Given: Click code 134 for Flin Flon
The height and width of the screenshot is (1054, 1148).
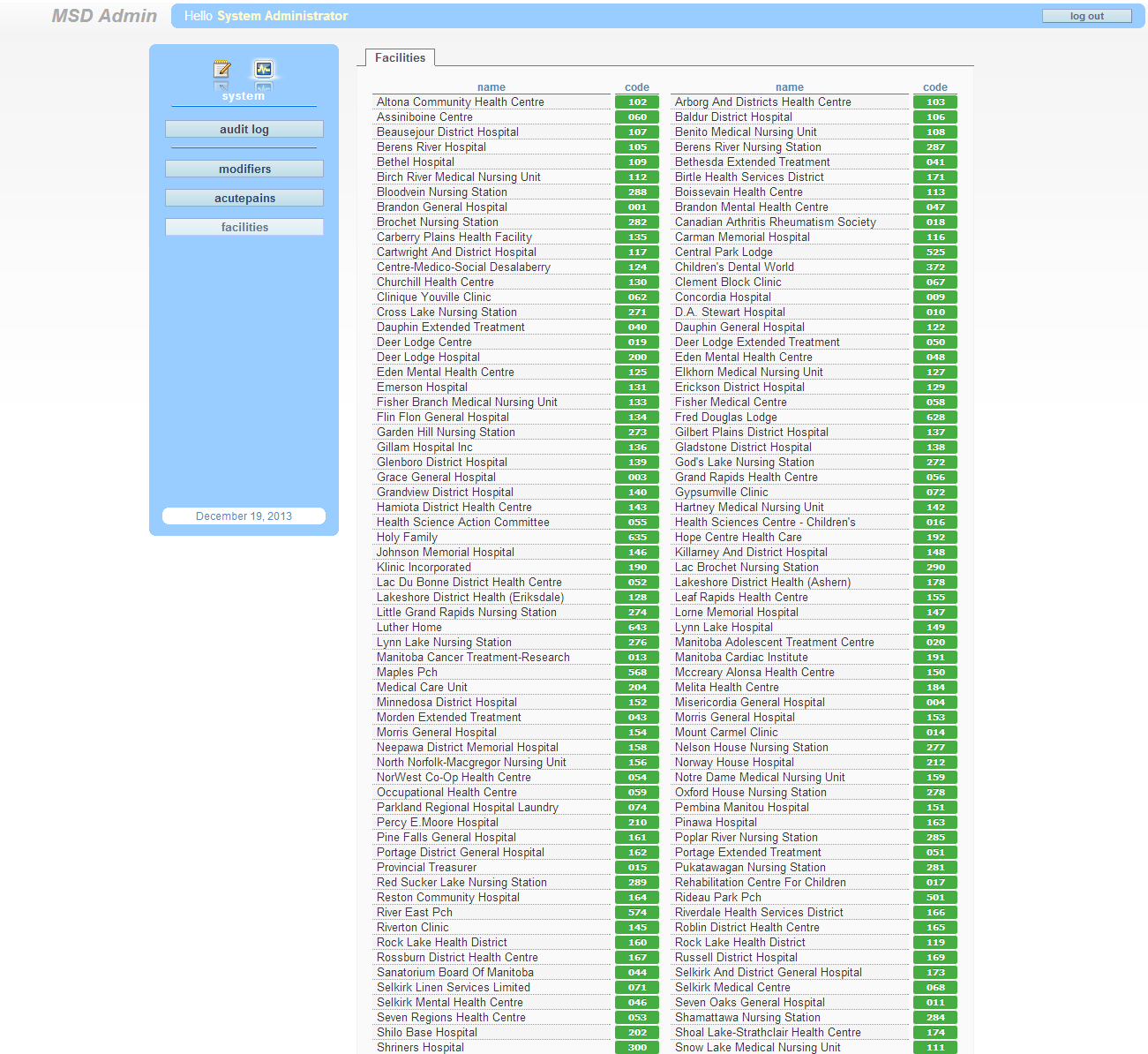Looking at the screenshot, I should (x=637, y=418).
